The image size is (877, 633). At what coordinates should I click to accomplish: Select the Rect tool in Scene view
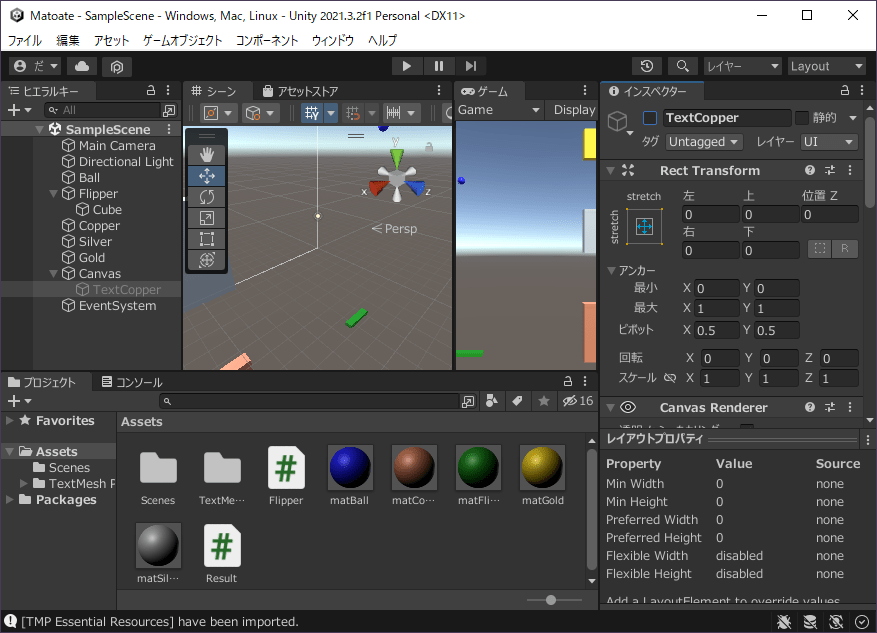coord(206,239)
